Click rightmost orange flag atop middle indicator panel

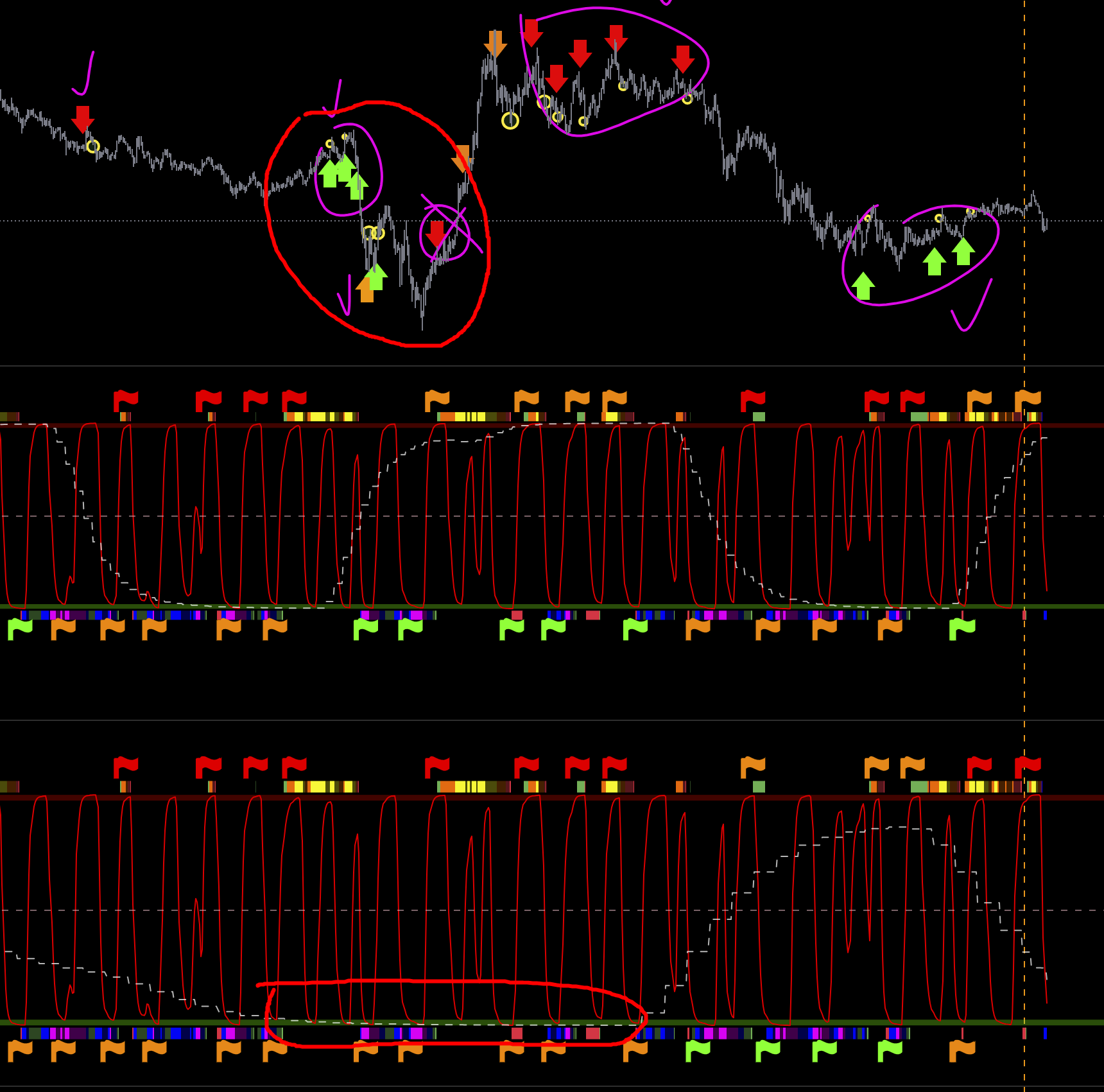1028,400
